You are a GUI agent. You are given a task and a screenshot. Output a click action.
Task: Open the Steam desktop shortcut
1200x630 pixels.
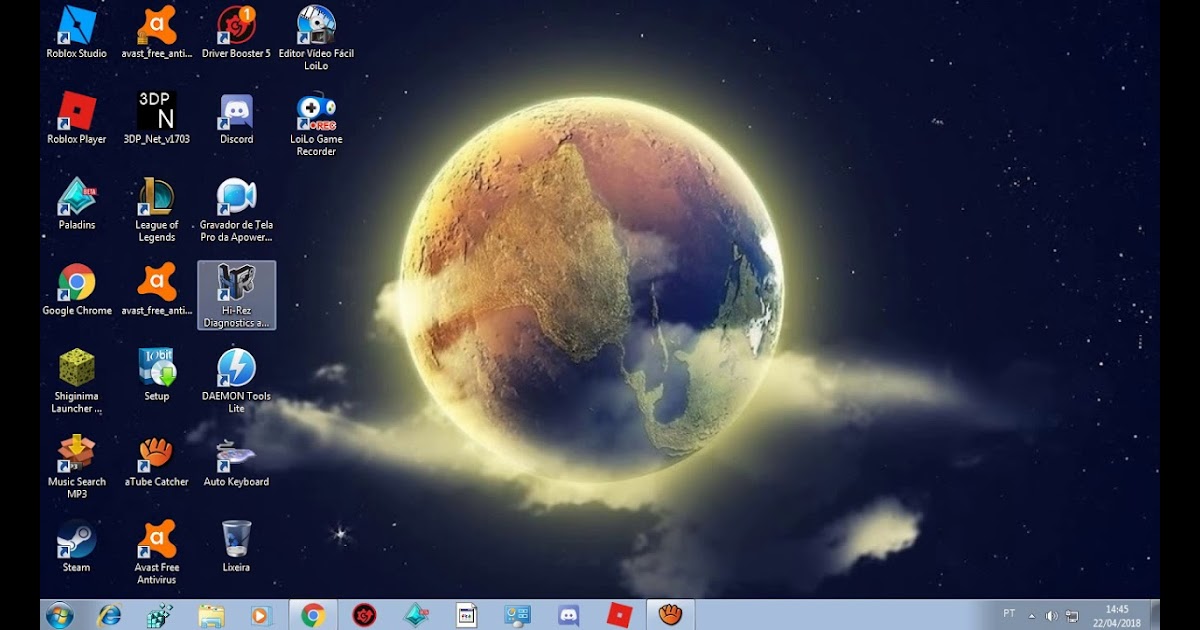coord(76,546)
